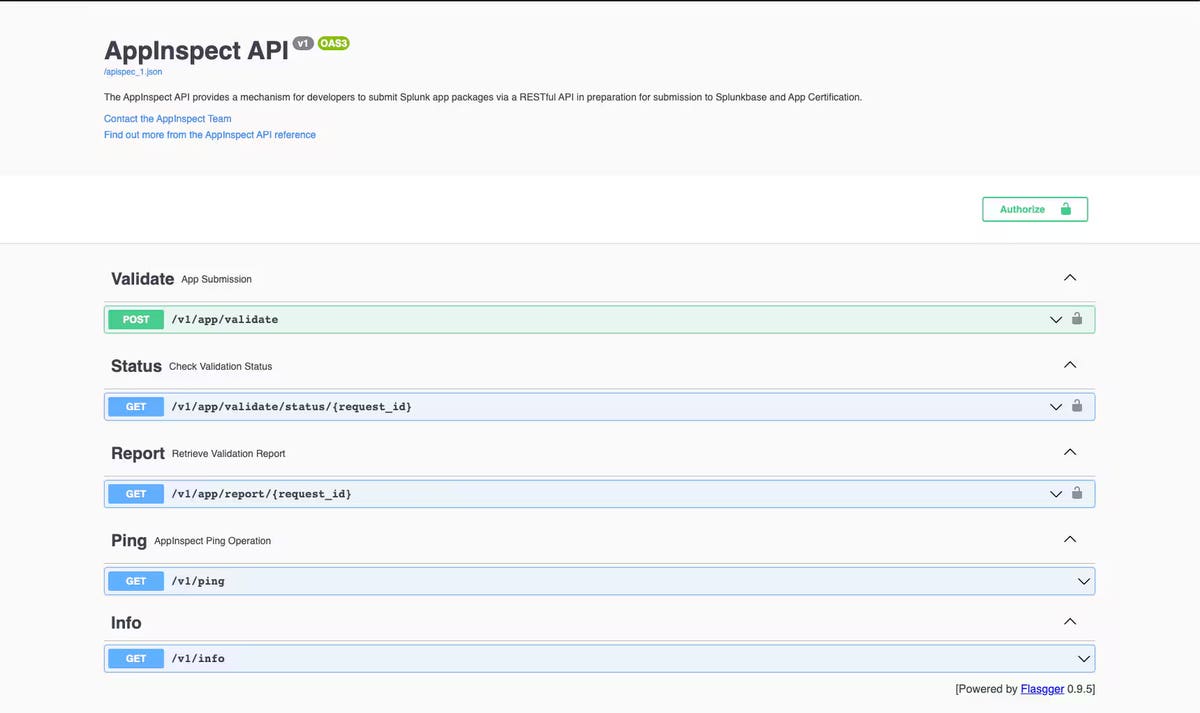Image resolution: width=1200 pixels, height=713 pixels.
Task: Click the /v1/app/report/{request_id} path text
Action: [261, 494]
